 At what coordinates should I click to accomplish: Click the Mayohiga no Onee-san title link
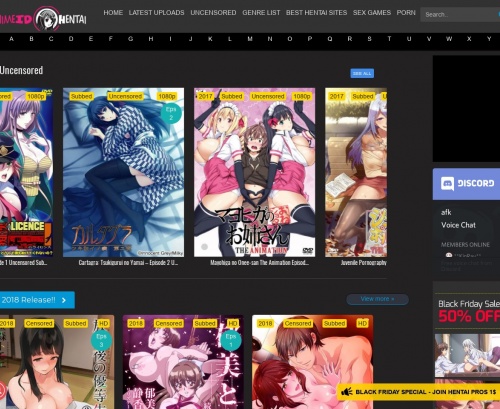tap(259, 263)
